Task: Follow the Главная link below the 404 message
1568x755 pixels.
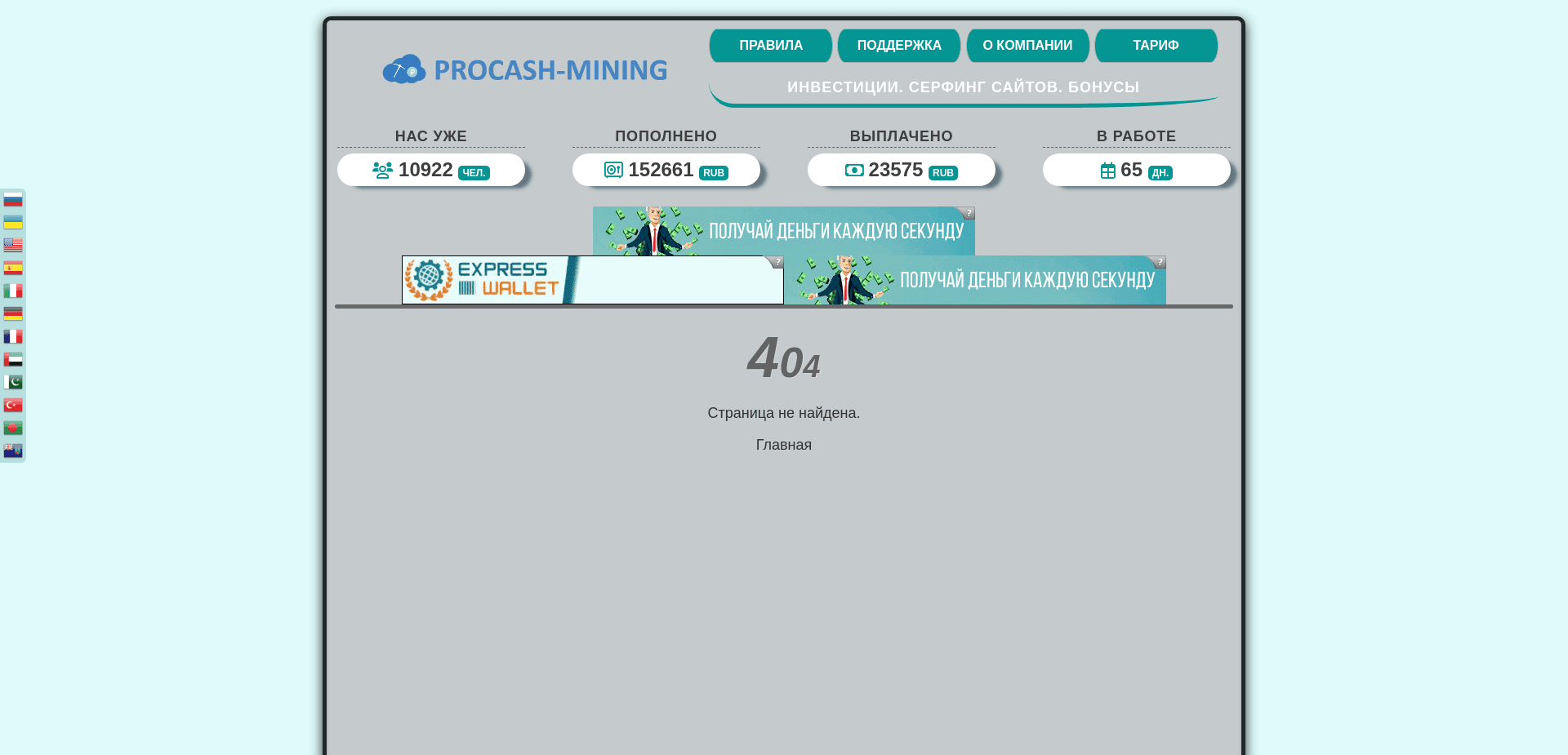Action: [783, 444]
